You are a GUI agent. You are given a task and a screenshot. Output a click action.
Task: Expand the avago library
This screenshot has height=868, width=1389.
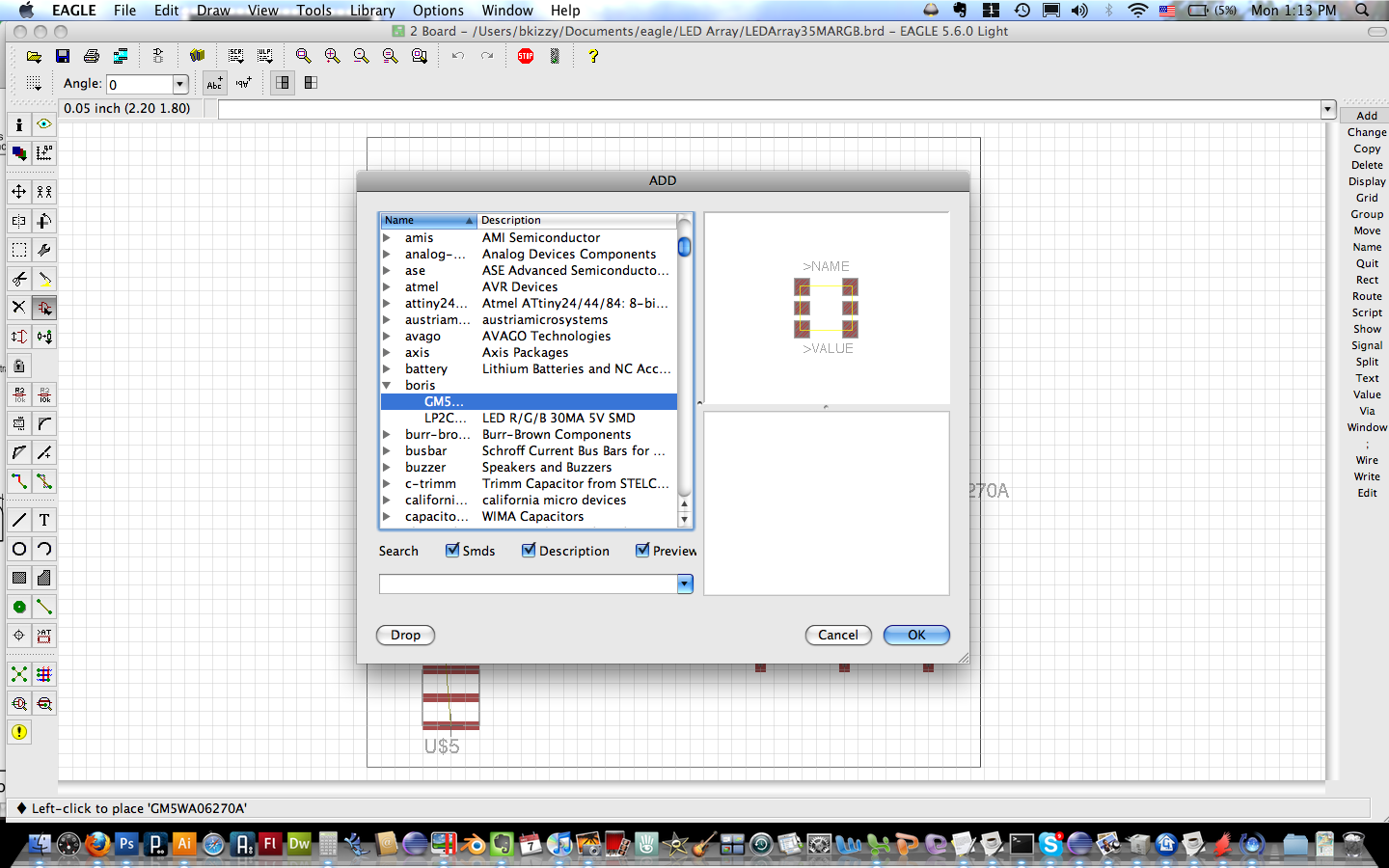click(x=387, y=336)
